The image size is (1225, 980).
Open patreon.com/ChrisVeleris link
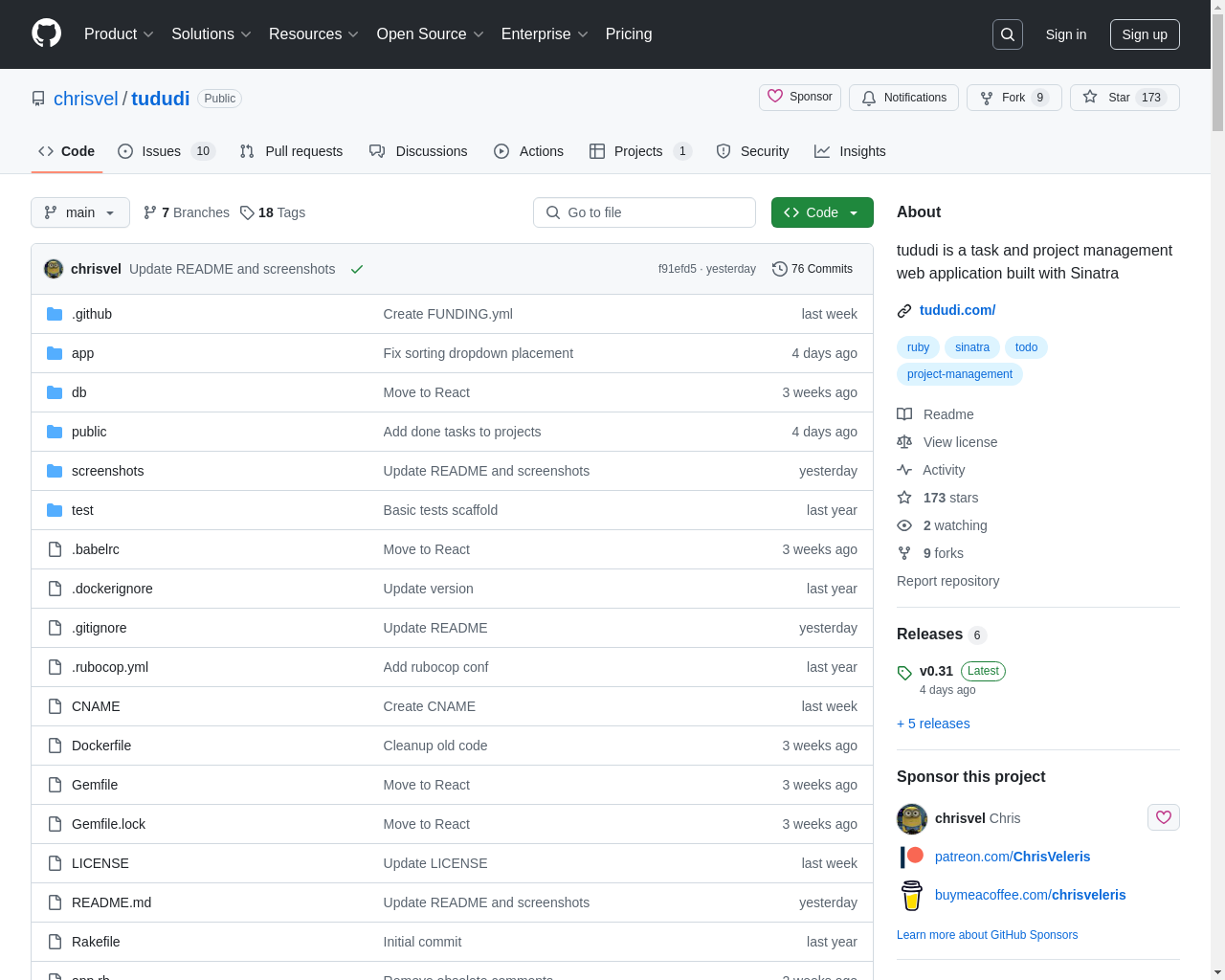(x=1013, y=857)
